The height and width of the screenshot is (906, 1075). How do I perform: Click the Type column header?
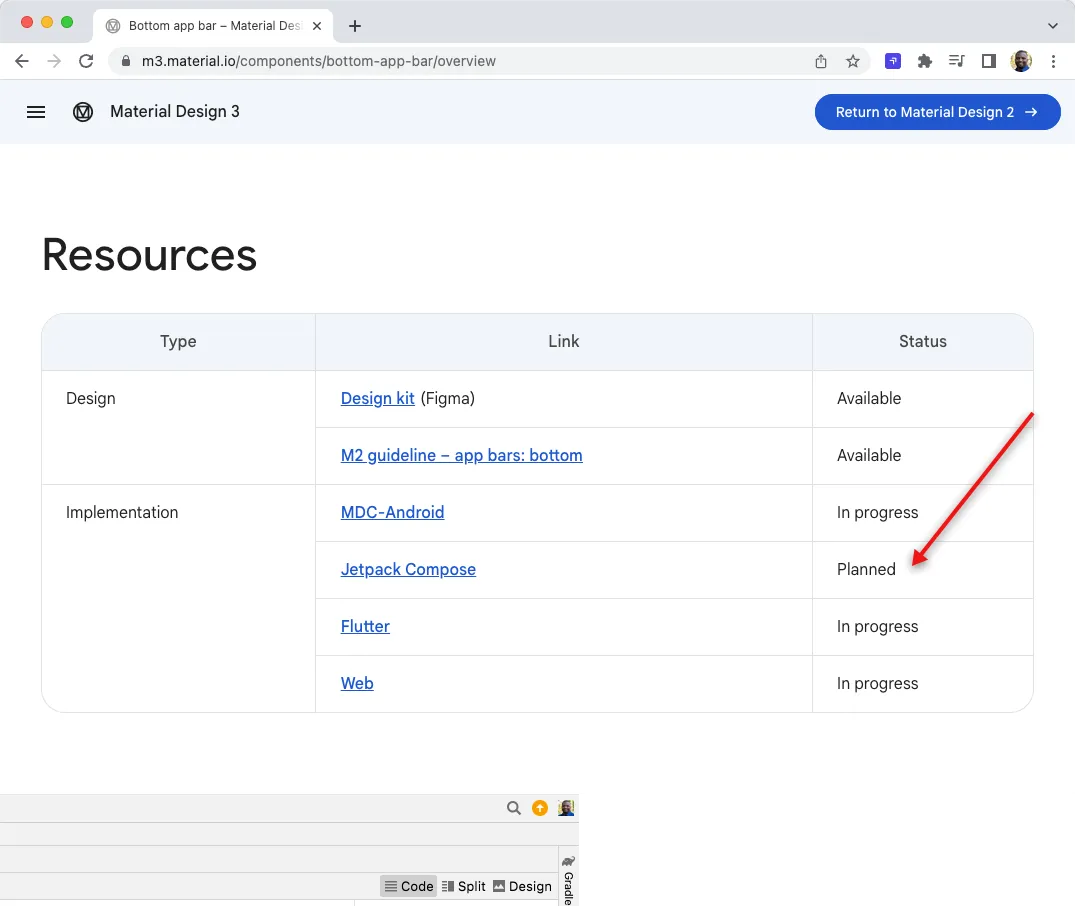178,342
